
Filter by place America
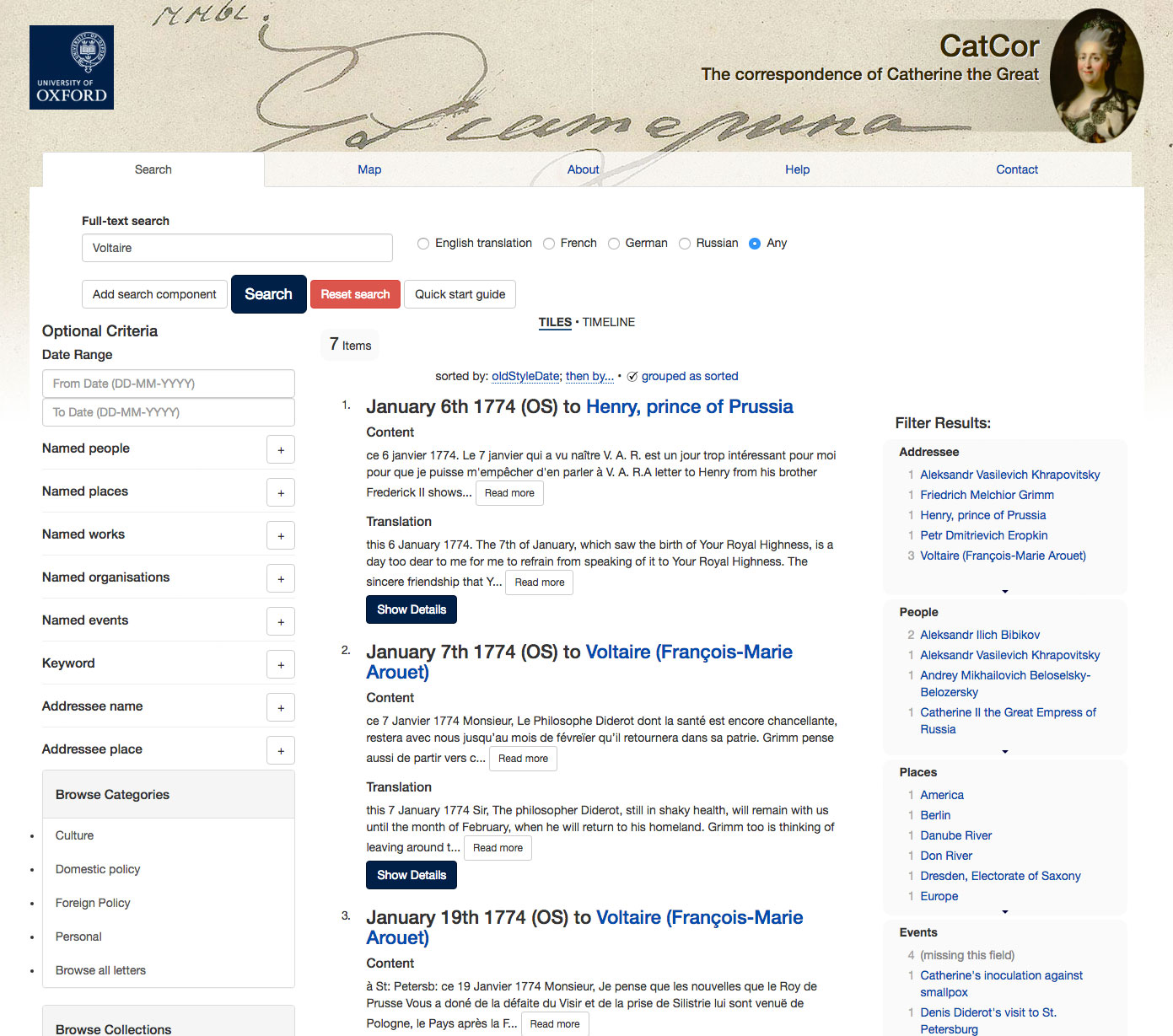942,795
